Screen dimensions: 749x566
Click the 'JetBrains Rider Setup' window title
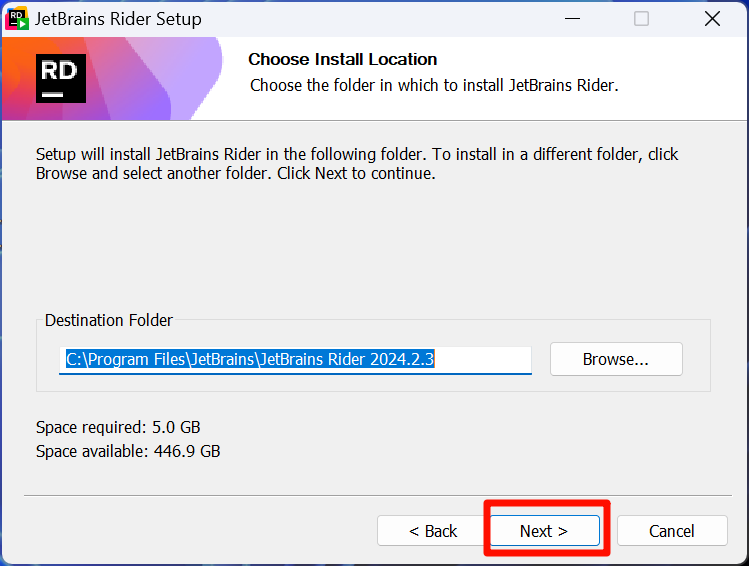click(118, 19)
